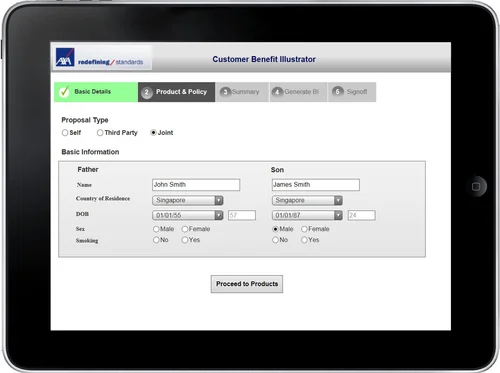Click the step 3 number badge
This screenshot has height=373, width=500.
coord(225,92)
